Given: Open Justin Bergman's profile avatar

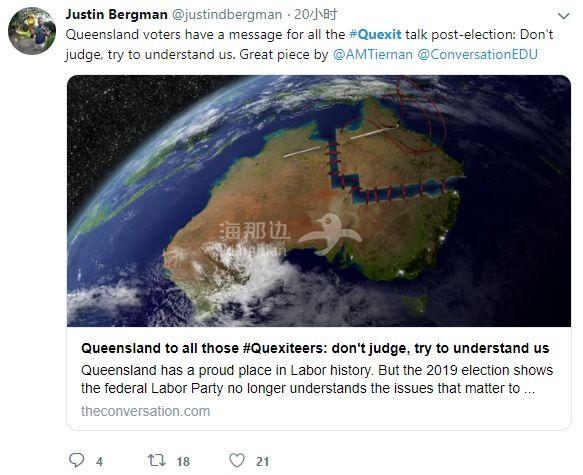Looking at the screenshot, I should click(32, 31).
